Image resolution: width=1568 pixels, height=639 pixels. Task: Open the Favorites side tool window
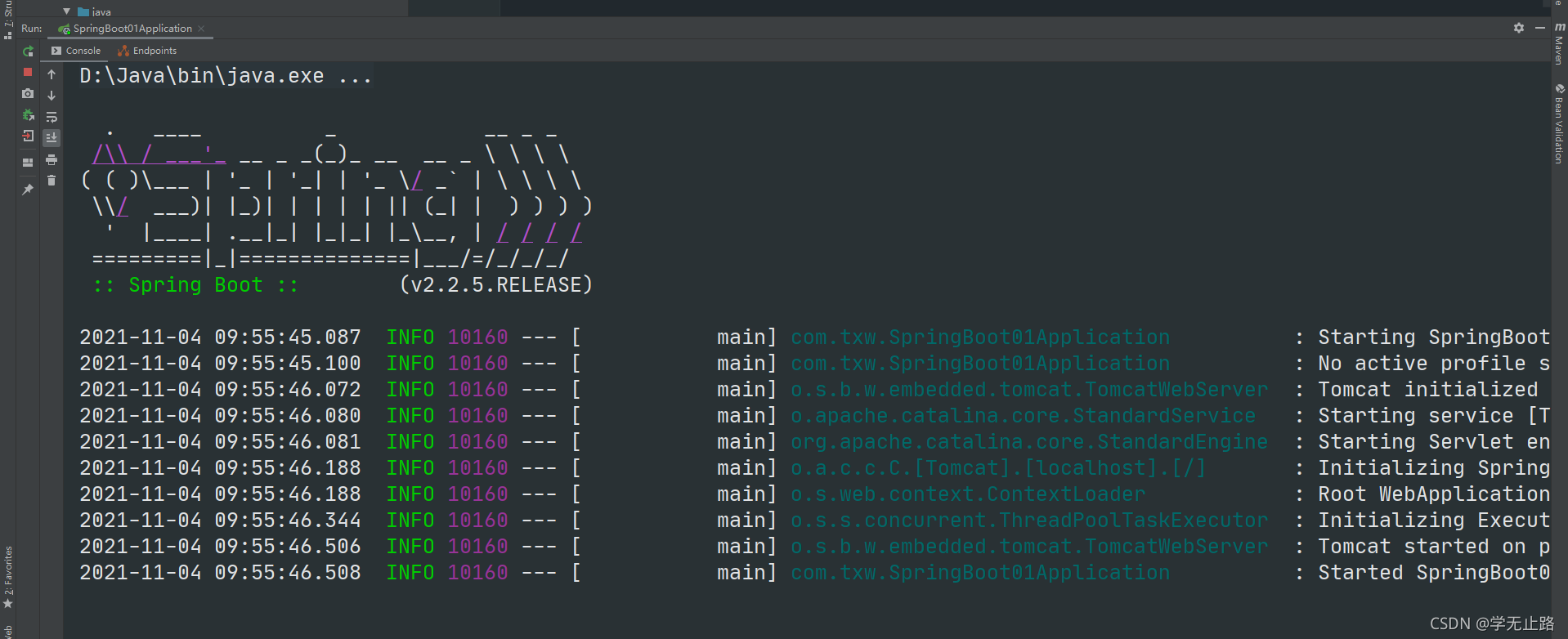click(x=8, y=577)
